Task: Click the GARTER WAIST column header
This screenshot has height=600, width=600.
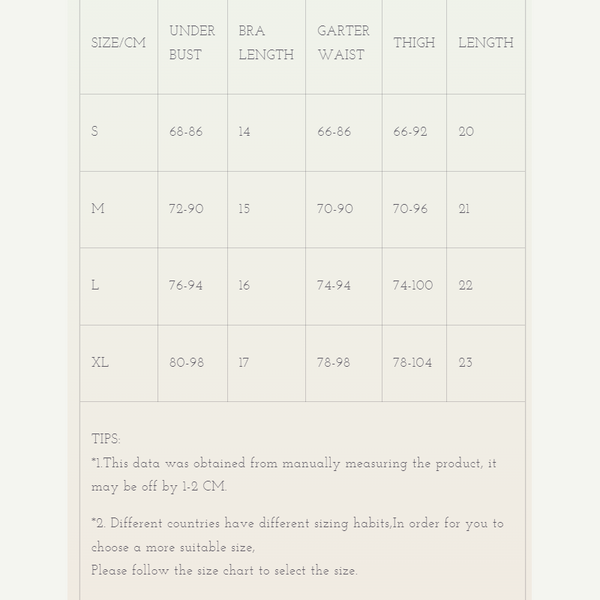Action: pos(343,43)
